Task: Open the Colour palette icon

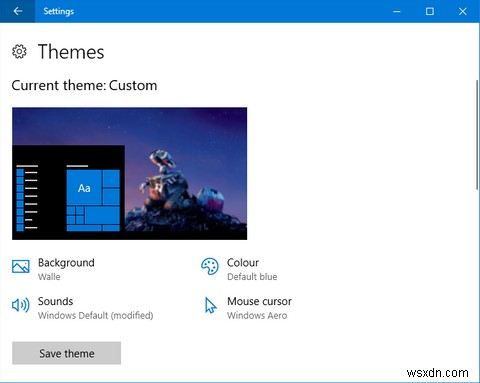Action: pos(210,266)
